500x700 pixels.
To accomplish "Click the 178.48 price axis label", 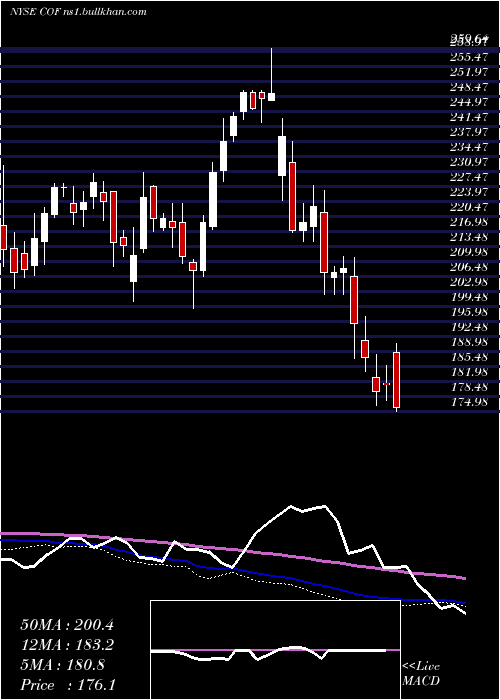I will [x=468, y=387].
